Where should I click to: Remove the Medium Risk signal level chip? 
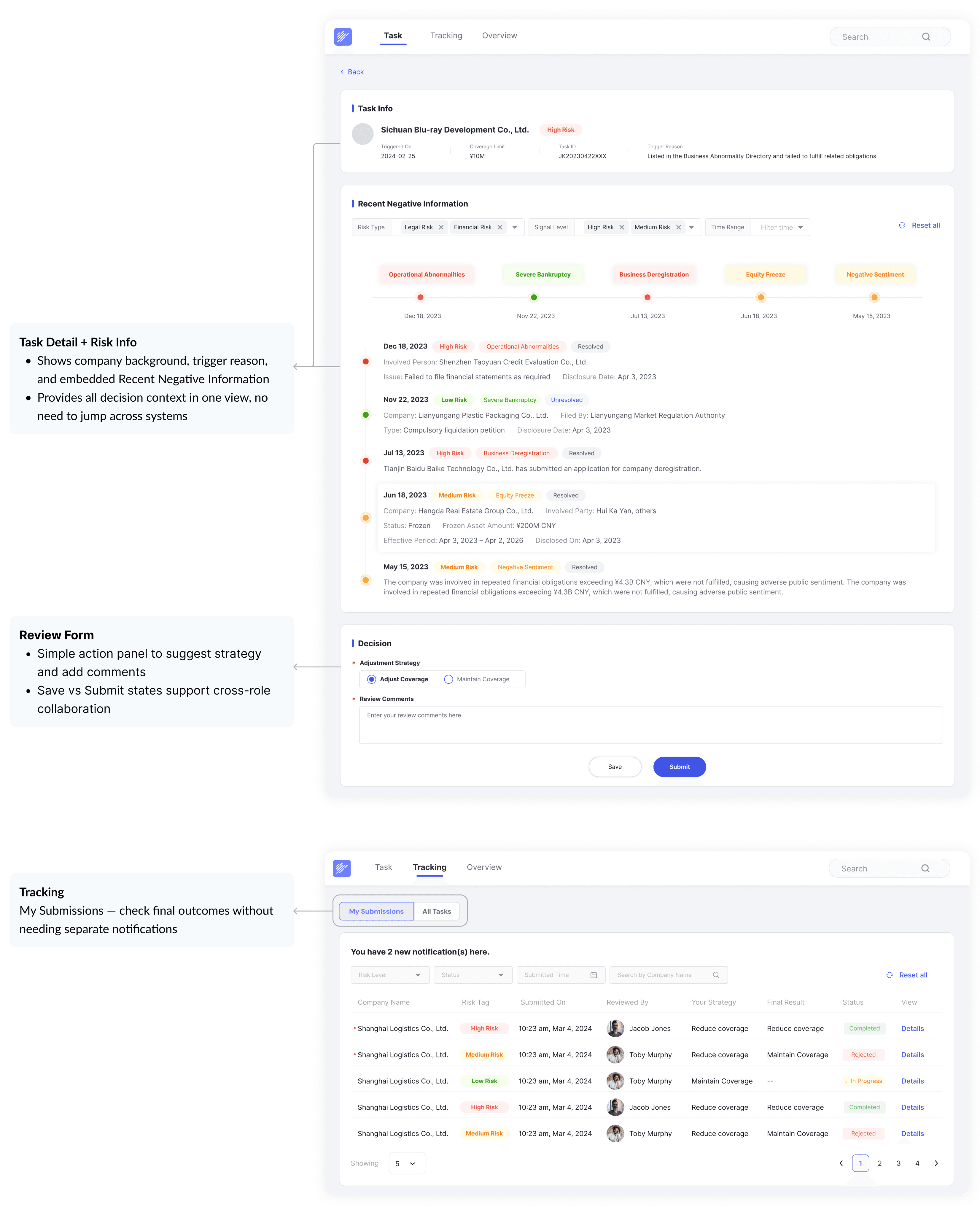679,228
